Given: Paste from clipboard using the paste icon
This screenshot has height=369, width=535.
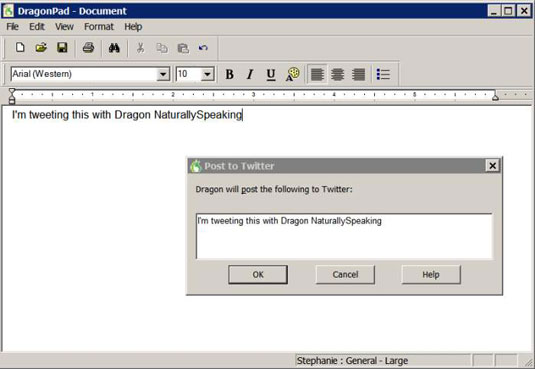Looking at the screenshot, I should point(183,48).
